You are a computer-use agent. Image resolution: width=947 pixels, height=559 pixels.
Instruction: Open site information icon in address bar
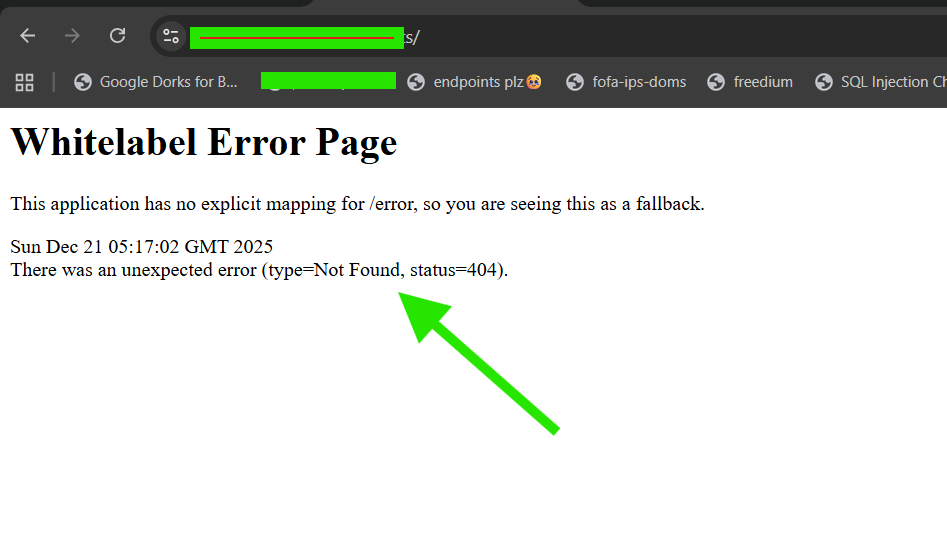point(171,37)
